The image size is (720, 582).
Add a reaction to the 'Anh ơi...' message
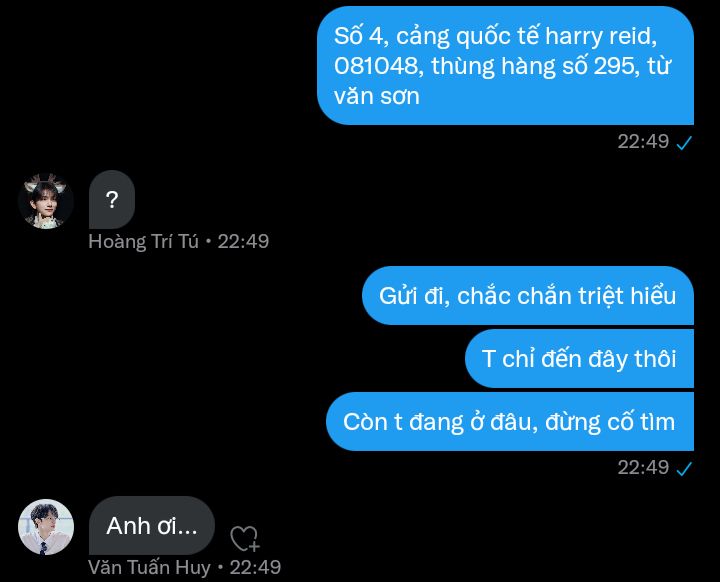tap(245, 538)
